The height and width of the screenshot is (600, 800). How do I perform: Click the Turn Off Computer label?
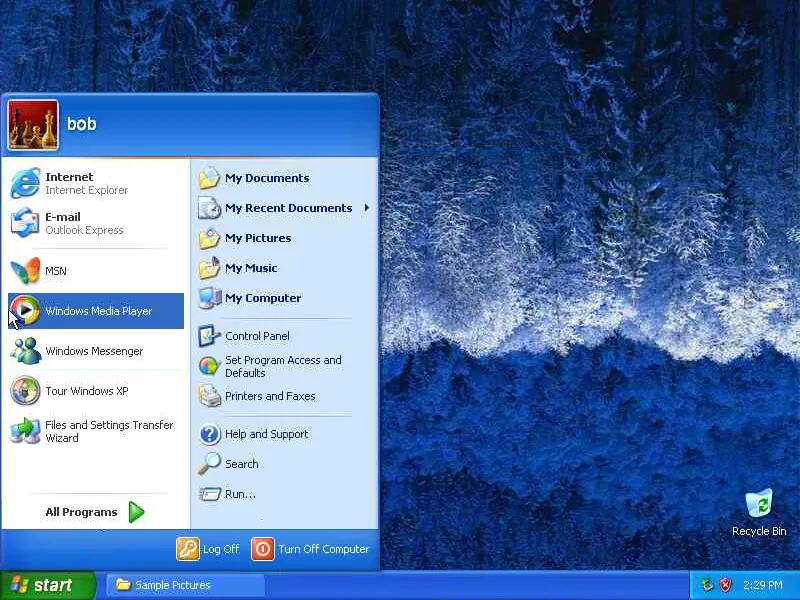pos(323,549)
